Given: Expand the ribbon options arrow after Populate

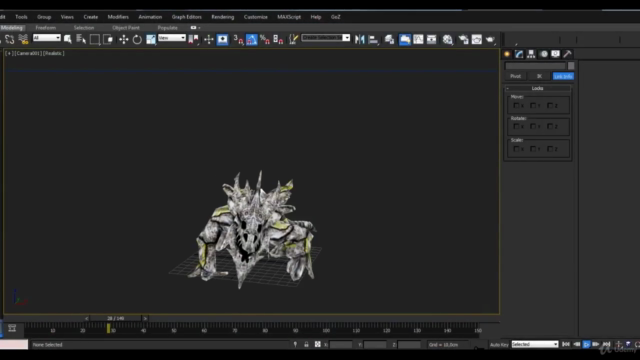Looking at the screenshot, I should click(x=199, y=28).
